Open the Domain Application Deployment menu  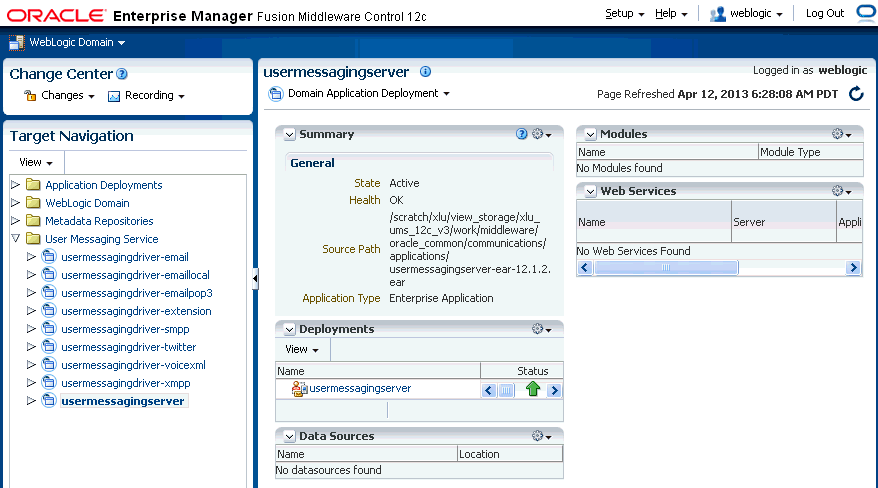coord(369,93)
